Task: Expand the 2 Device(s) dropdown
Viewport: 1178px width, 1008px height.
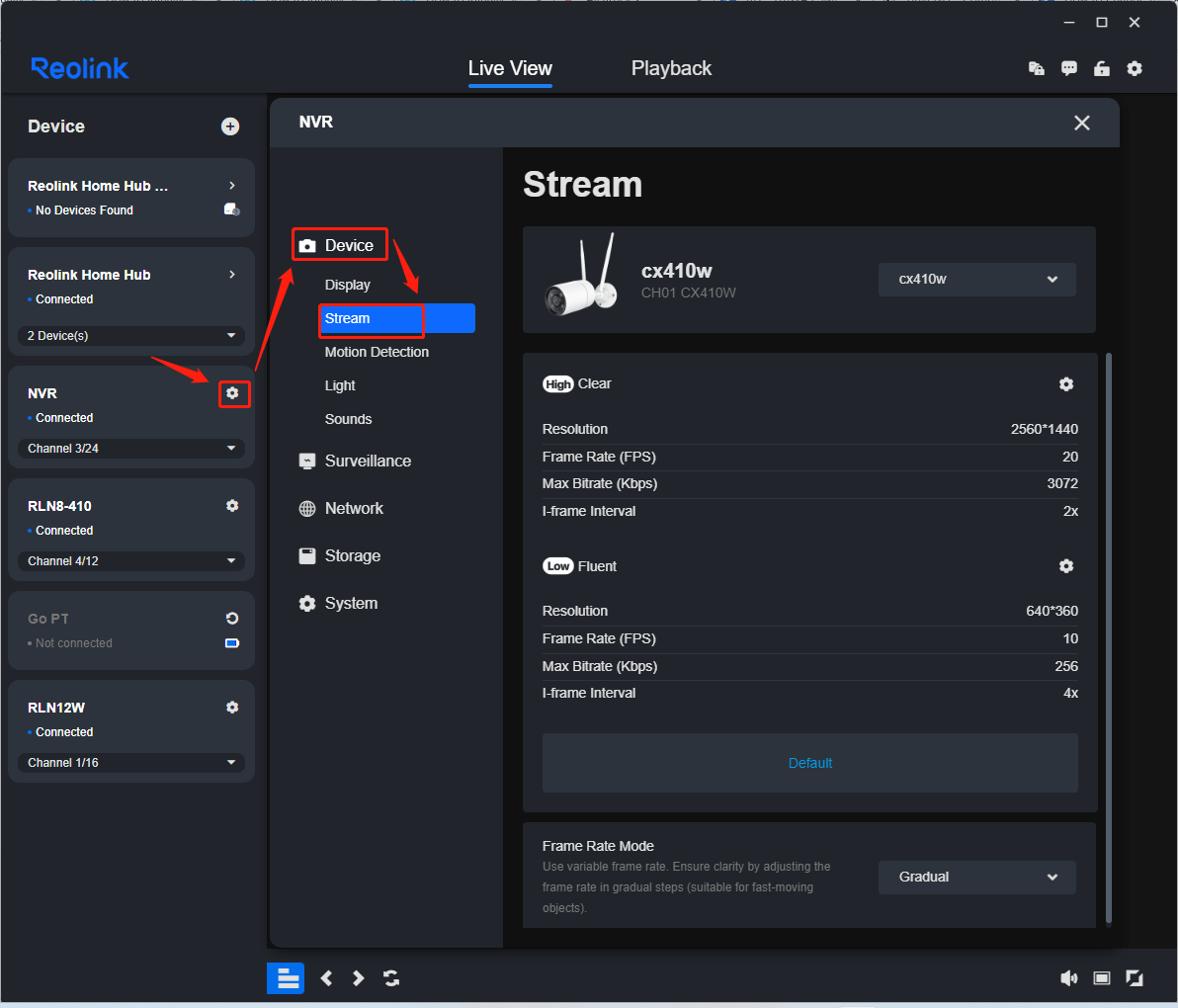Action: tap(131, 336)
